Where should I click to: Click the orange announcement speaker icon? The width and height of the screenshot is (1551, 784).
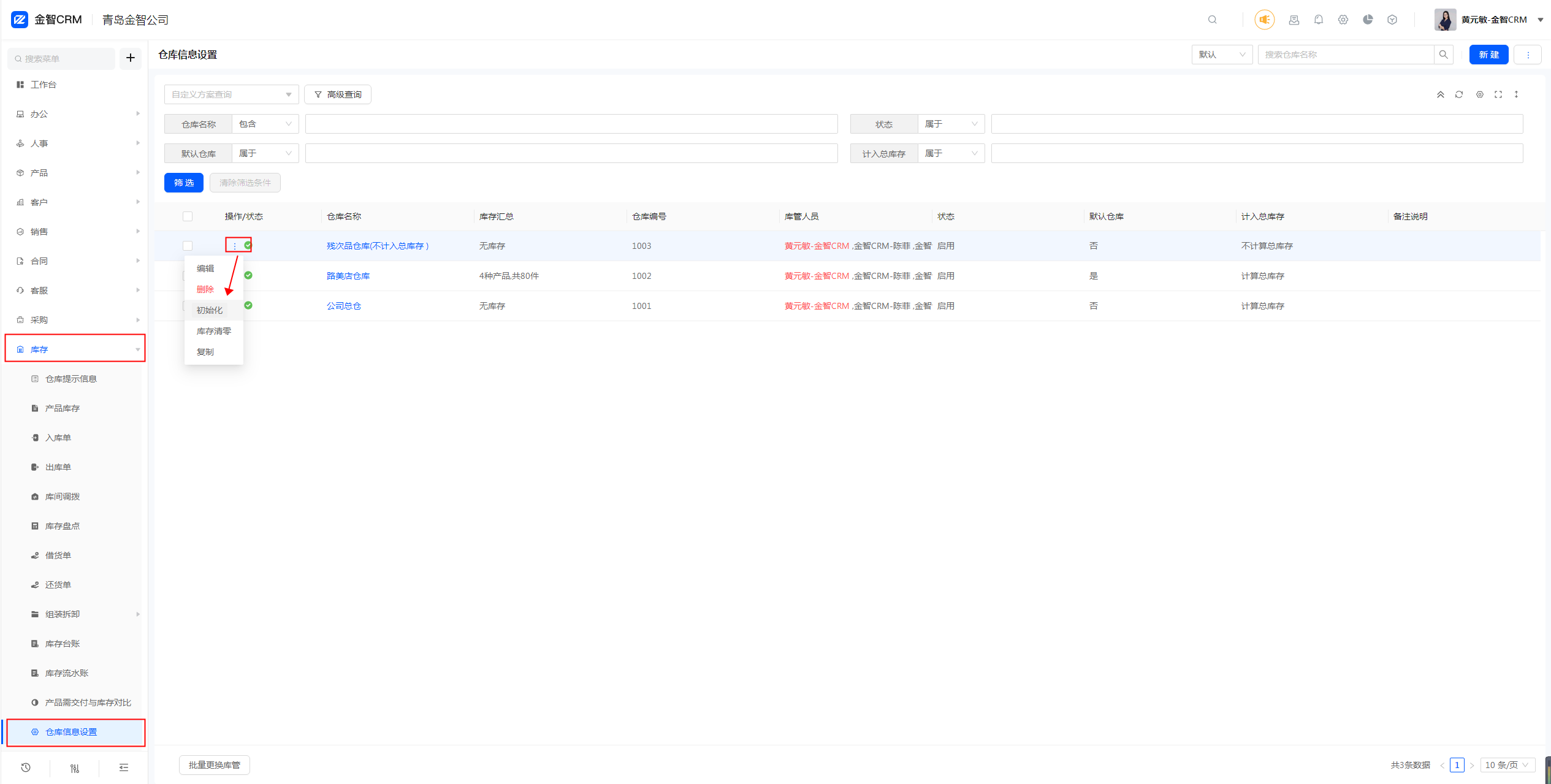point(1264,20)
